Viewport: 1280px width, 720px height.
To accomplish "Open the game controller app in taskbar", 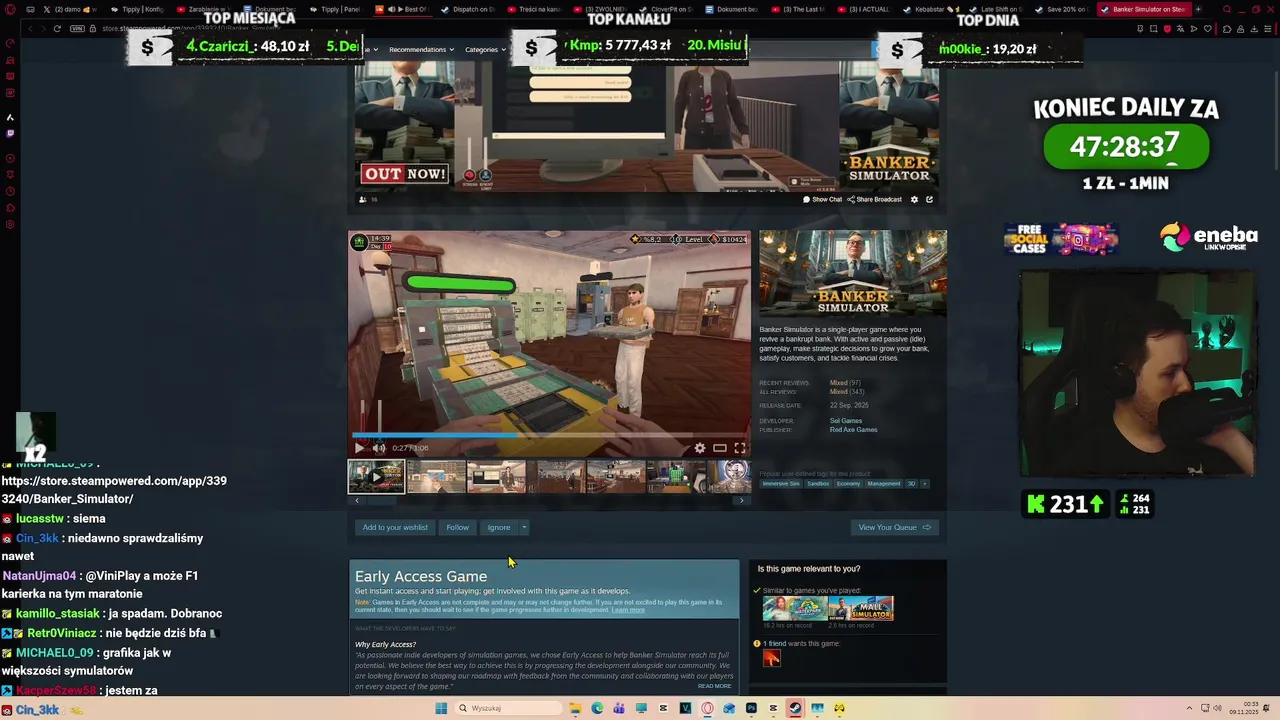I will tap(839, 708).
